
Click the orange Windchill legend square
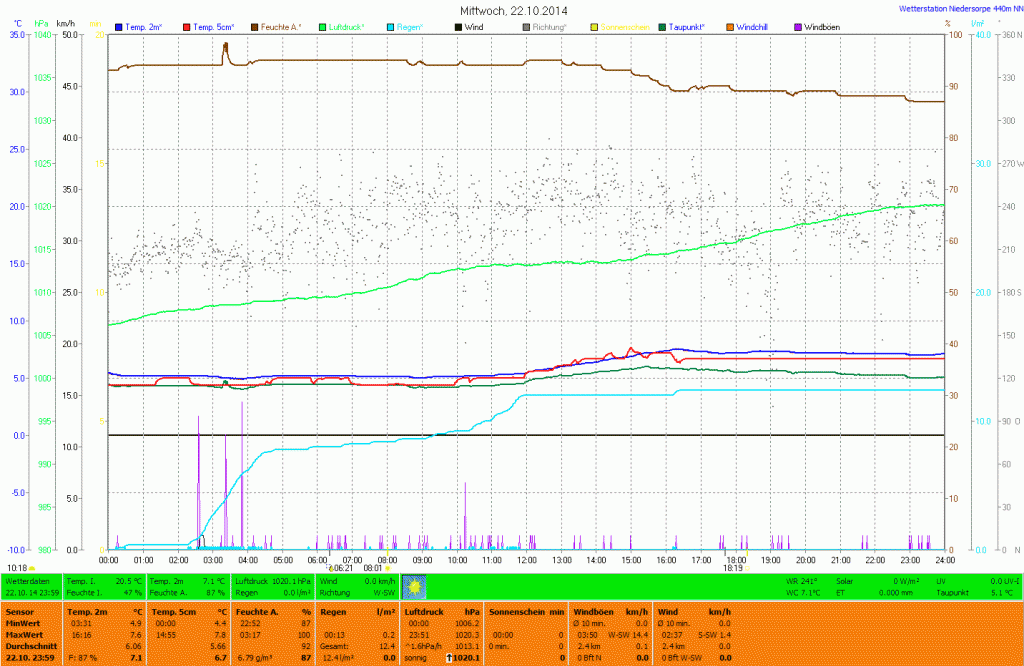tap(729, 26)
